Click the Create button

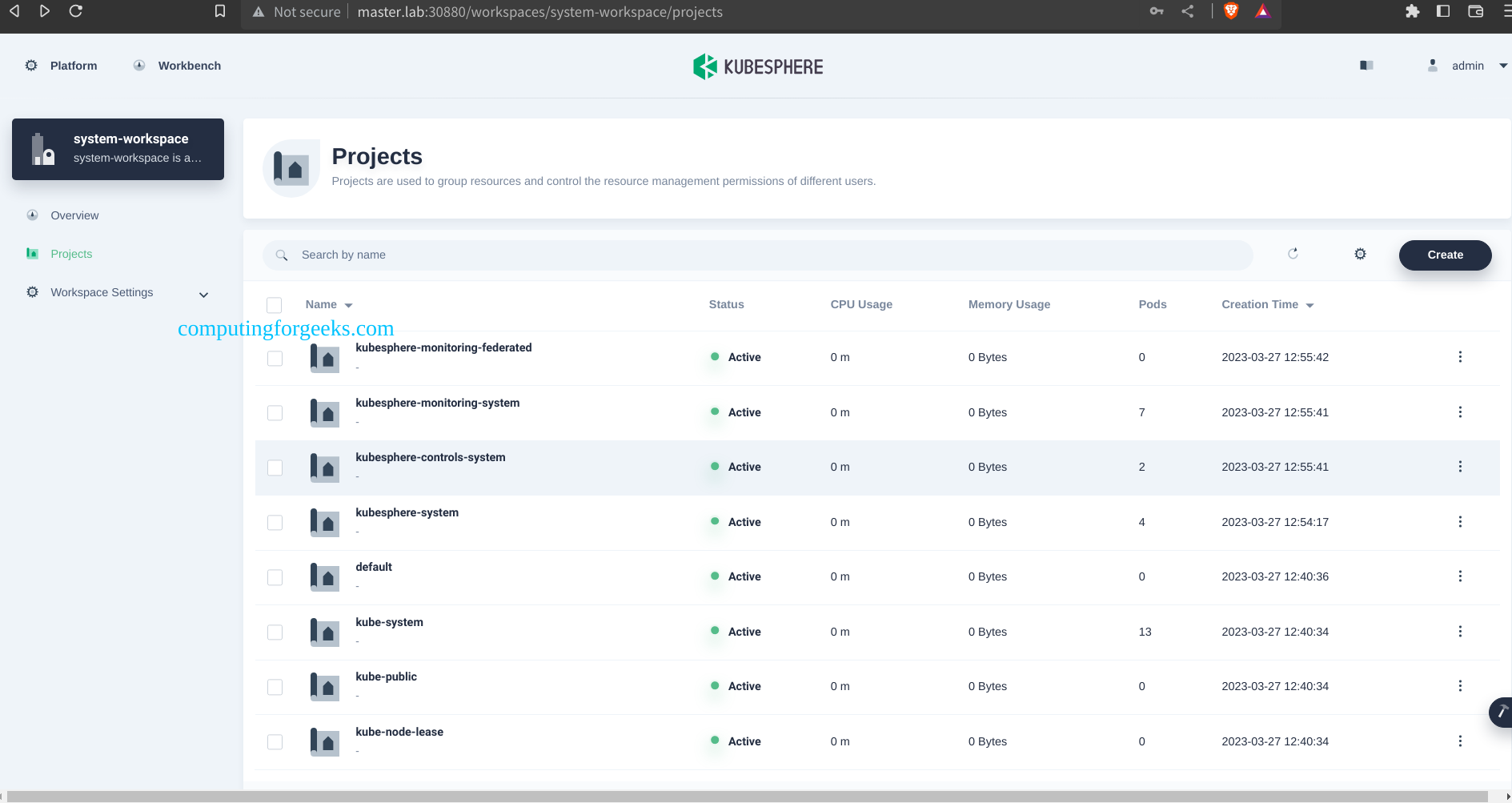click(x=1444, y=255)
